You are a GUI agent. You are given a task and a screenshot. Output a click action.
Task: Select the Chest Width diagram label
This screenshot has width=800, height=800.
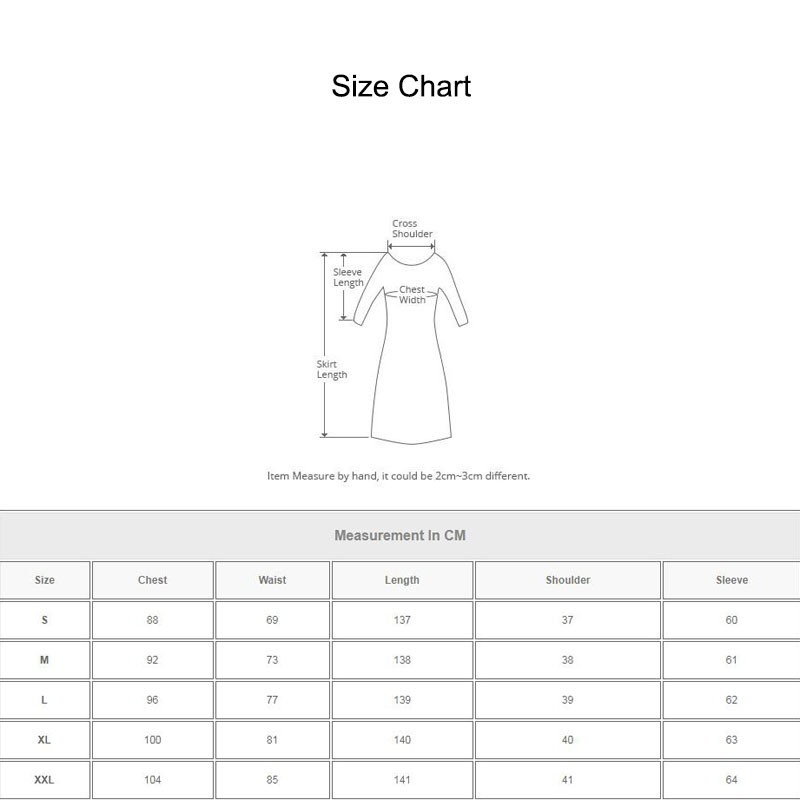click(412, 295)
